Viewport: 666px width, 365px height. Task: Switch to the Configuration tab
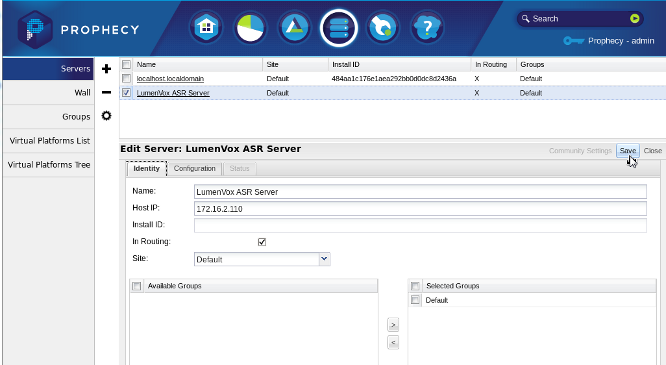pyautogui.click(x=195, y=168)
